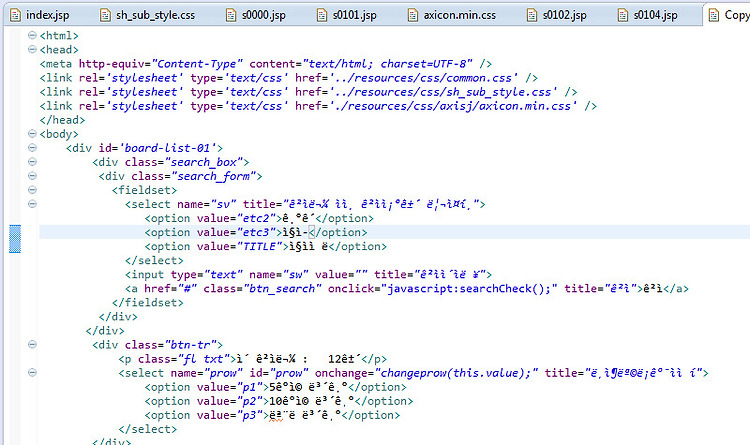Click the btn_search anchor line

click(x=407, y=289)
